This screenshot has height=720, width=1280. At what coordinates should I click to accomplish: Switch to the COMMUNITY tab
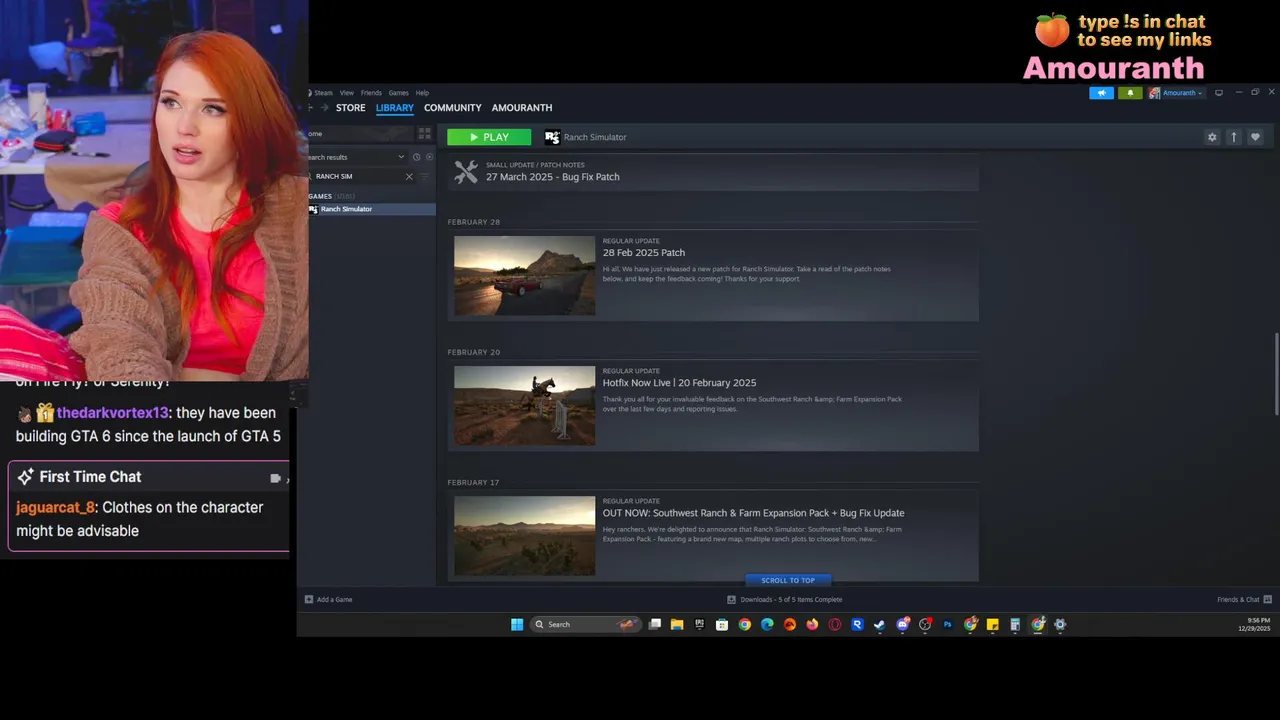(x=453, y=108)
